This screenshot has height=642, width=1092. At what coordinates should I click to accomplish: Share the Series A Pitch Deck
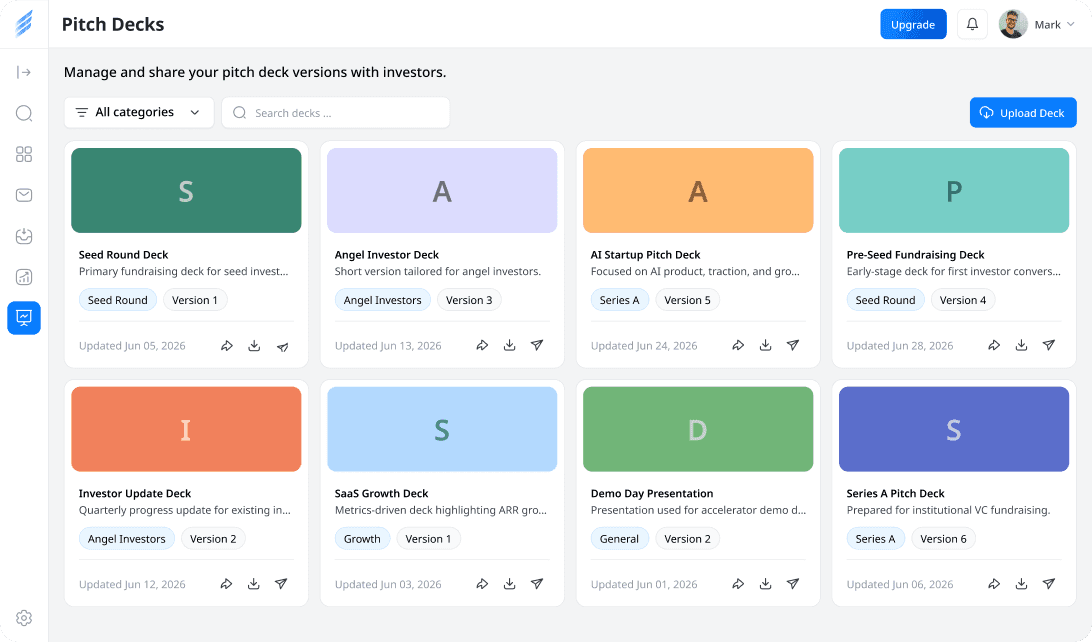[994, 584]
